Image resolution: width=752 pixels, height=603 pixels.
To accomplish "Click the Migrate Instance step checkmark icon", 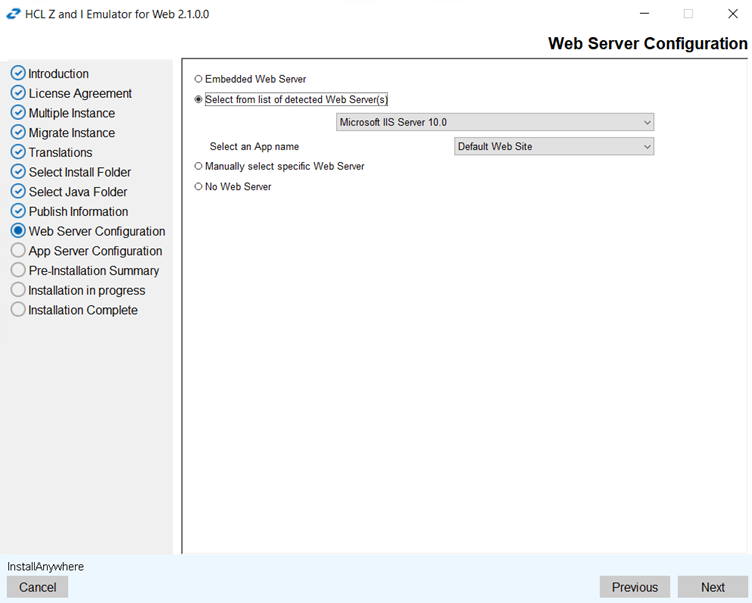I will [18, 132].
